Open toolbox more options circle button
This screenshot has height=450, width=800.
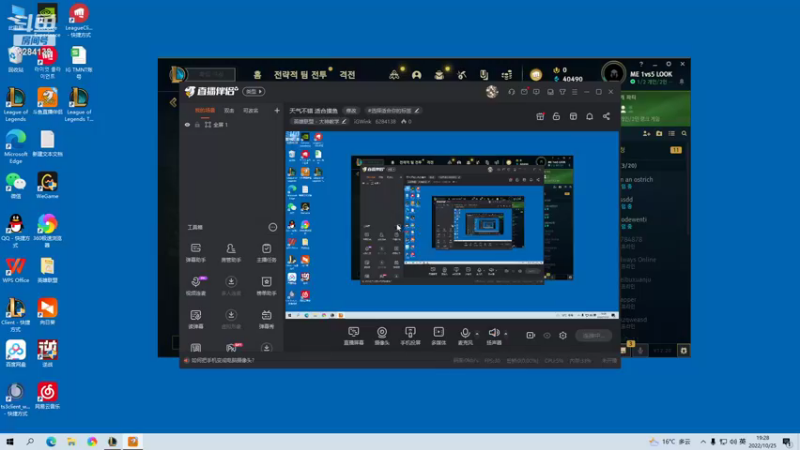[272, 227]
